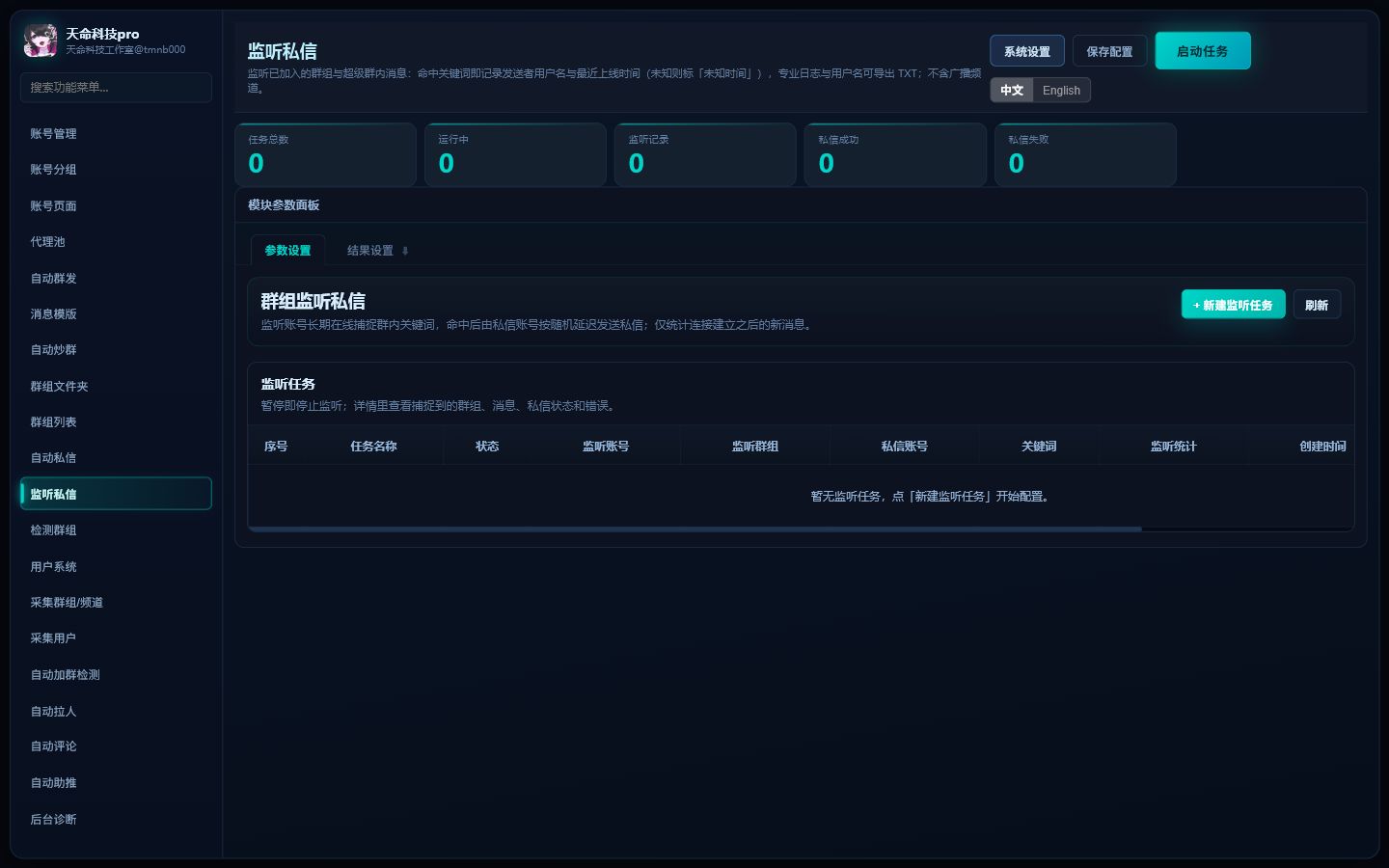Select 自动助推 menu item
The width and height of the screenshot is (1389, 868).
coord(116,783)
